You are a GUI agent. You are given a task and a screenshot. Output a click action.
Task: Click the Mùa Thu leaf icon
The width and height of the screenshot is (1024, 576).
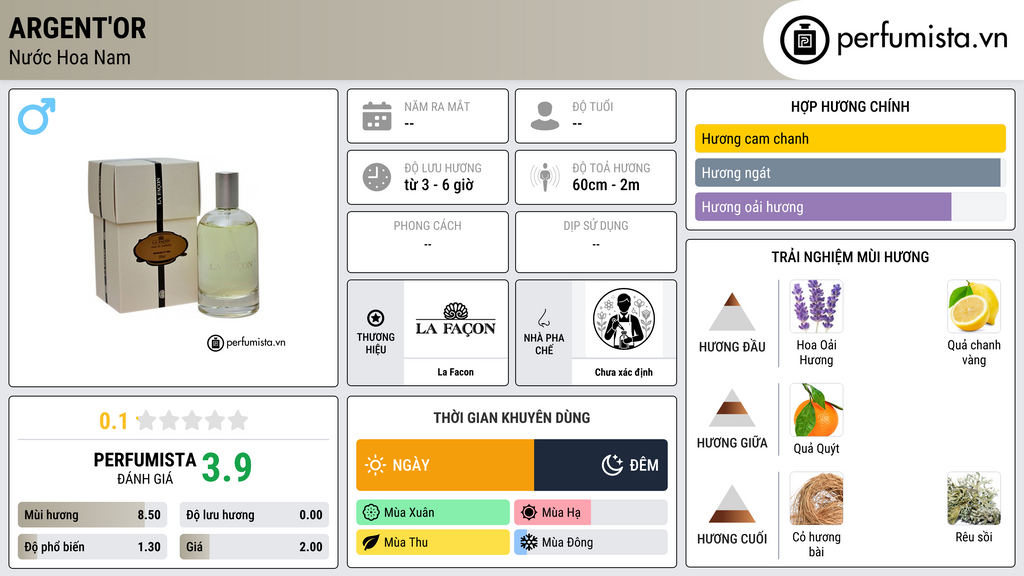pos(371,542)
